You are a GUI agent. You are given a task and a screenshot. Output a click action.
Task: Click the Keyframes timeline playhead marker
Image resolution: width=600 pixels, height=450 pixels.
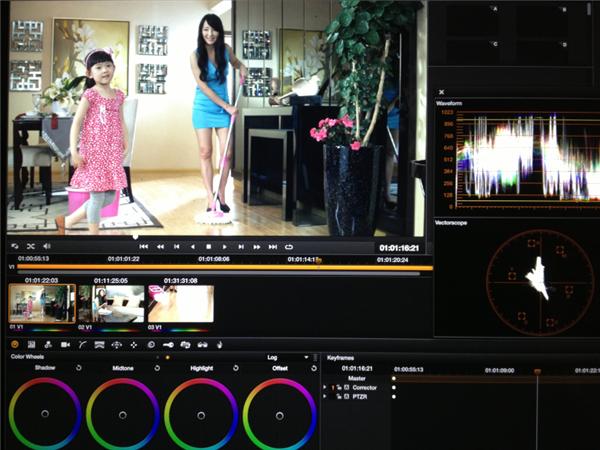[537, 371]
